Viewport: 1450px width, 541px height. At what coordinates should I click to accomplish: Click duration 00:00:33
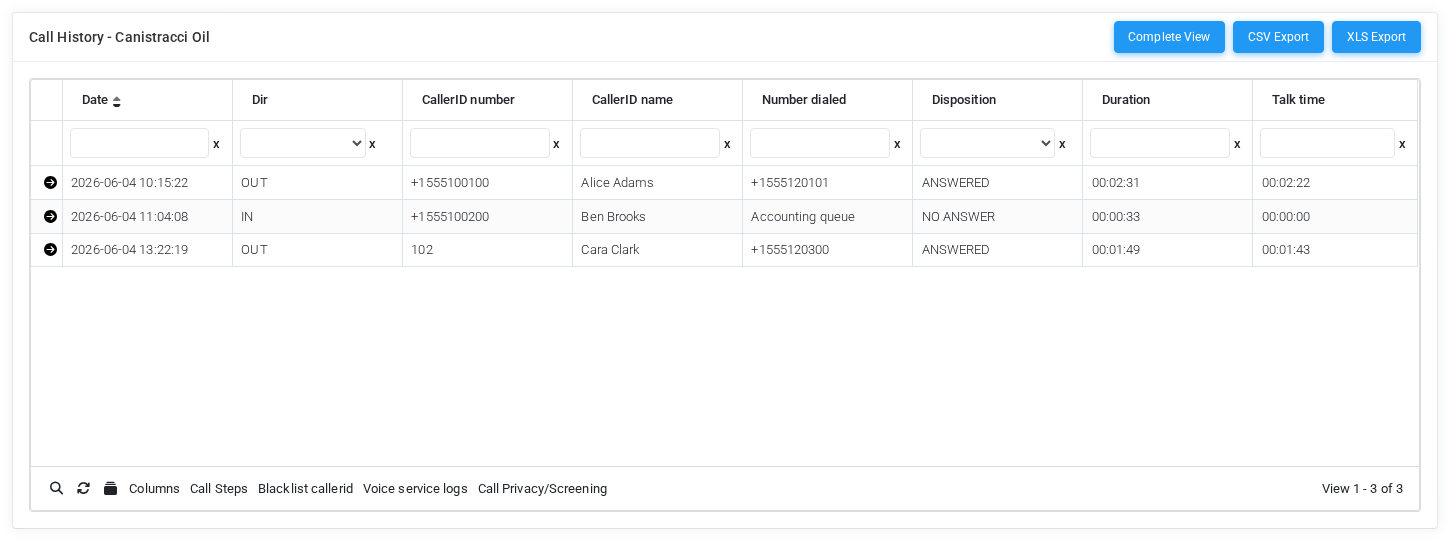(1116, 216)
